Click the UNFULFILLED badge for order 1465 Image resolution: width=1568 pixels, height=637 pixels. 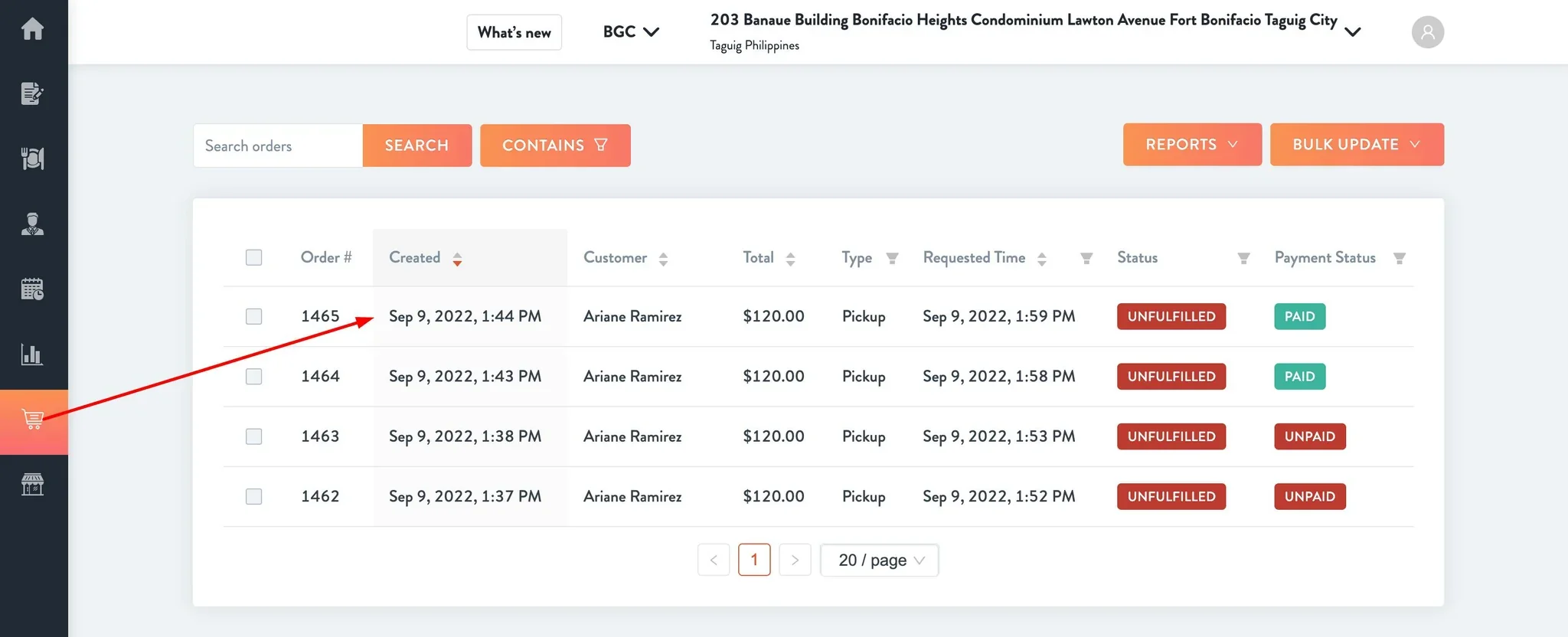coord(1171,316)
